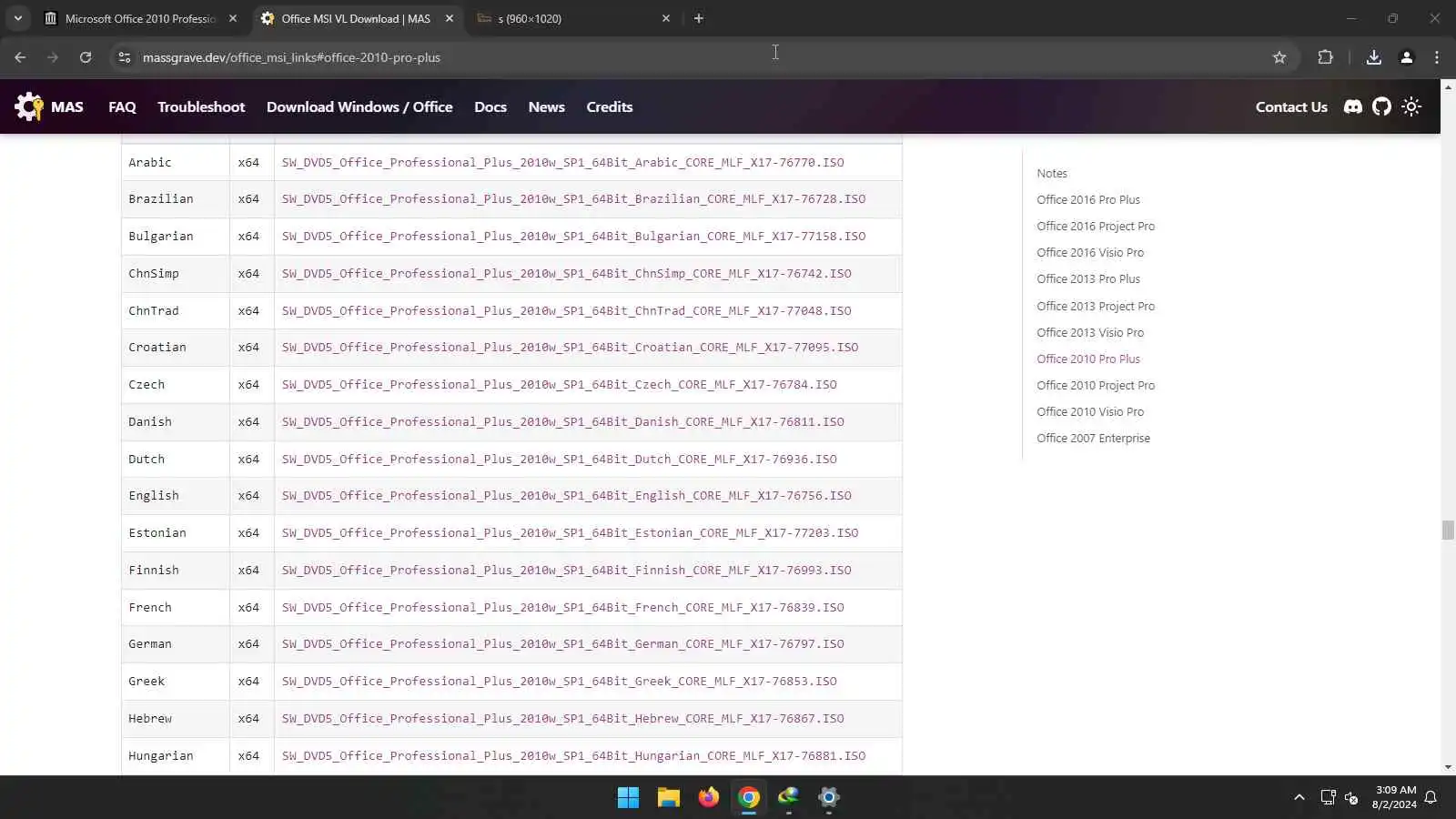Download the Hungarian x64 Office 2010 ISO
Image resolution: width=1456 pixels, height=819 pixels.
tap(574, 755)
